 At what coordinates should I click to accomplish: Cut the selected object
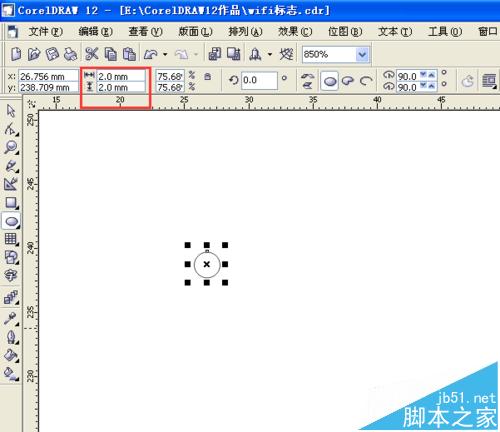(x=92, y=54)
